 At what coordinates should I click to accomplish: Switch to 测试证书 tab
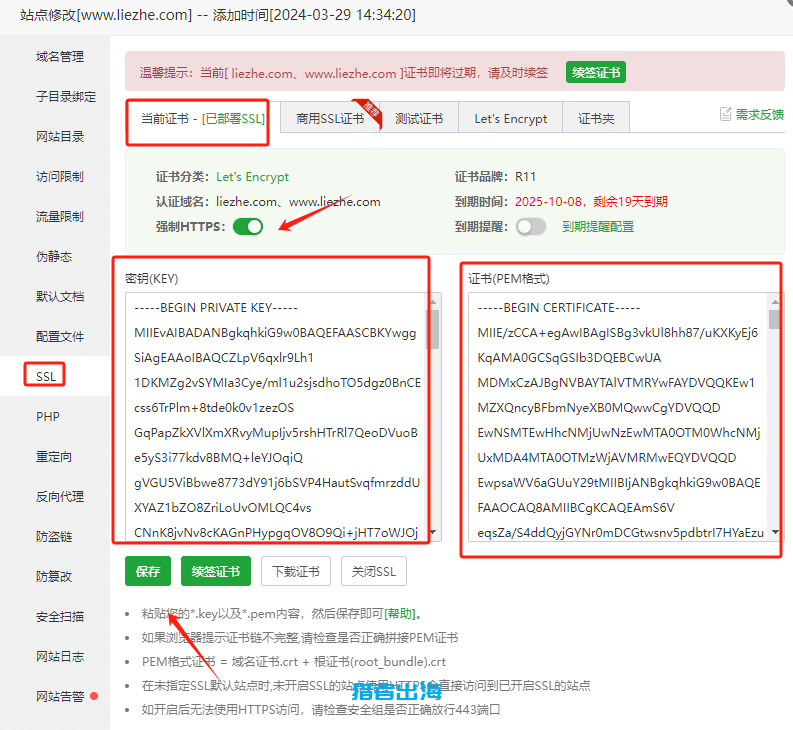point(419,119)
